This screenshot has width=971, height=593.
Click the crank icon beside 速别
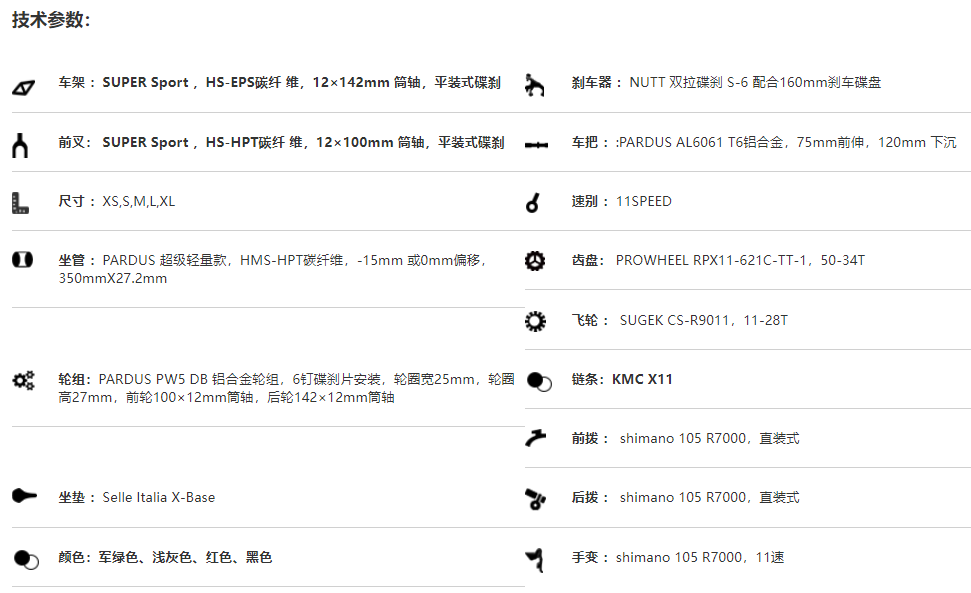point(533,202)
